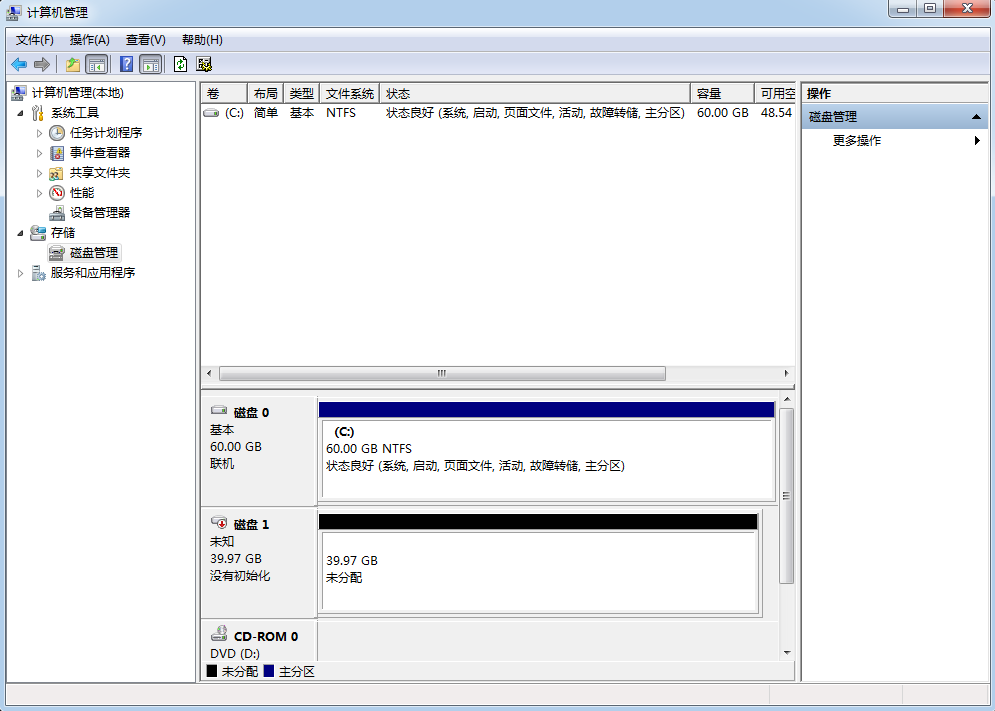Expand the 任务计划程序 tree node
This screenshot has width=995, height=711.
point(40,133)
